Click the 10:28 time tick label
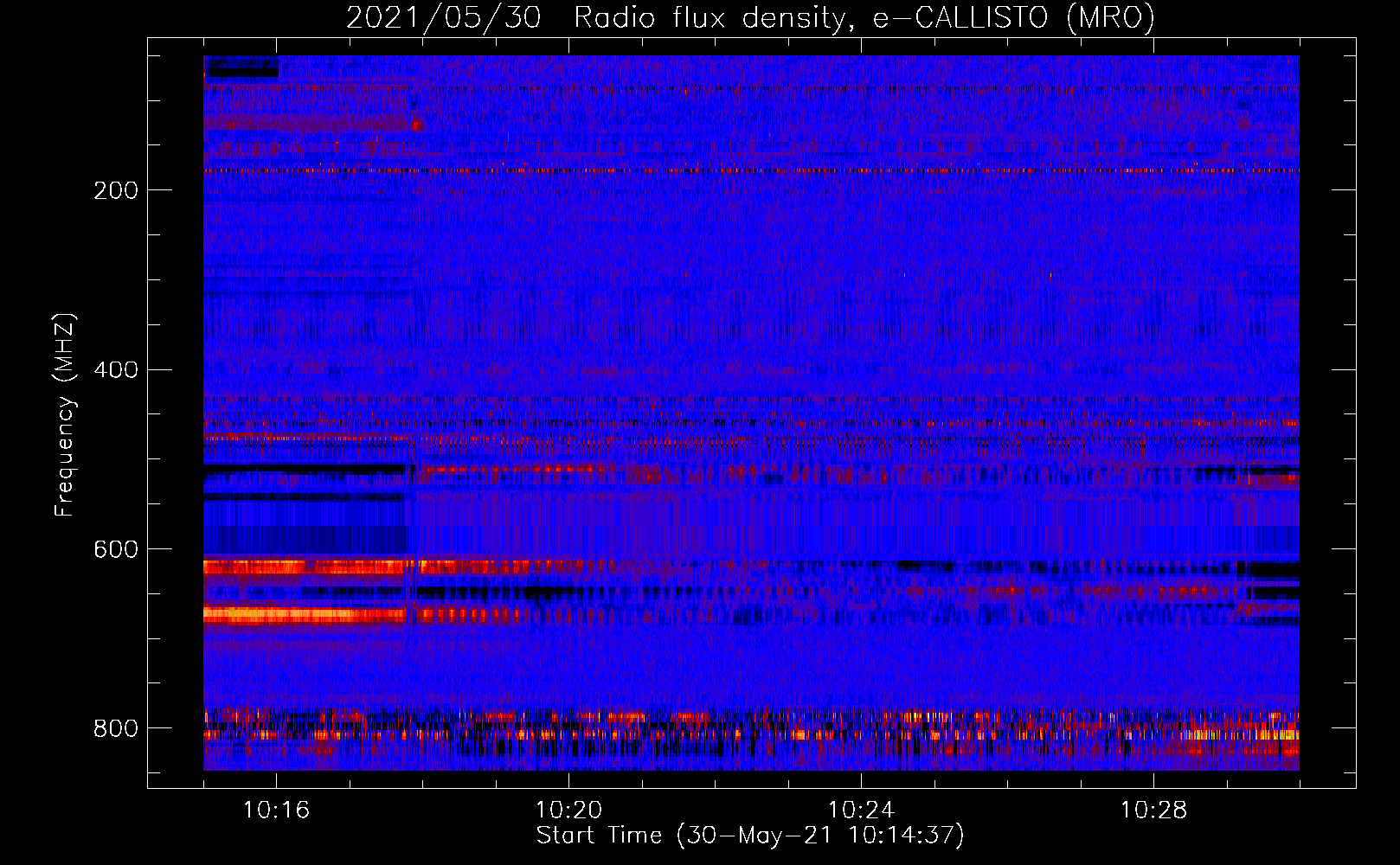The image size is (1400, 865). pos(1153,811)
